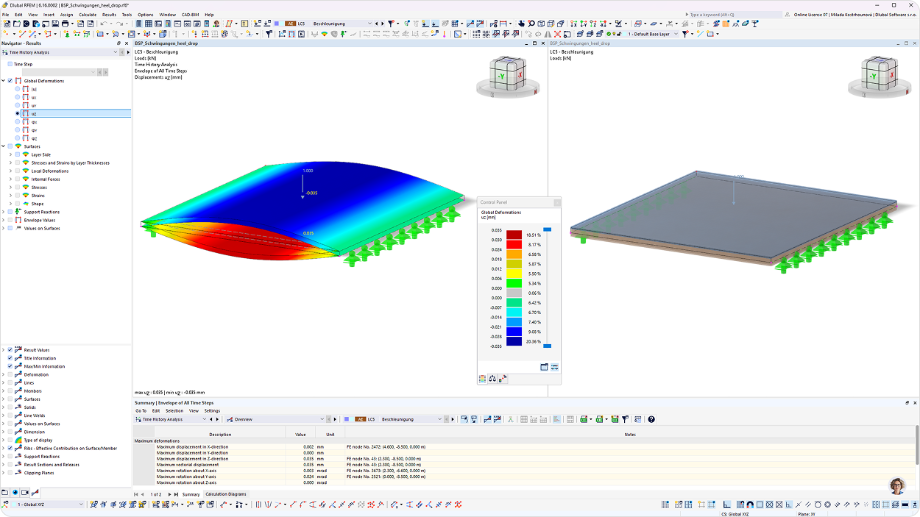Click the help question mark in results toolbar

651,419
